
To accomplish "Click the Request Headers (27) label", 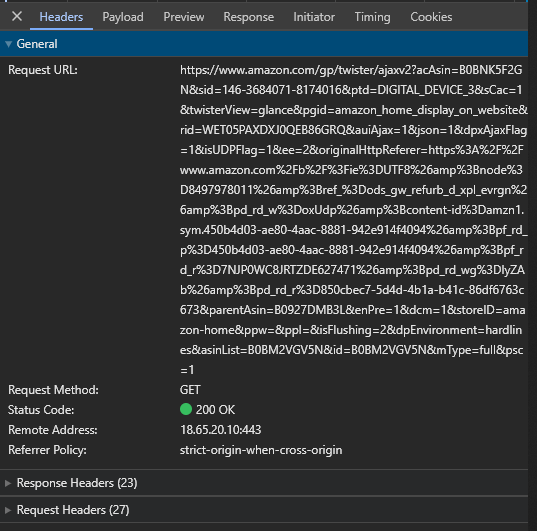I will tap(73, 510).
